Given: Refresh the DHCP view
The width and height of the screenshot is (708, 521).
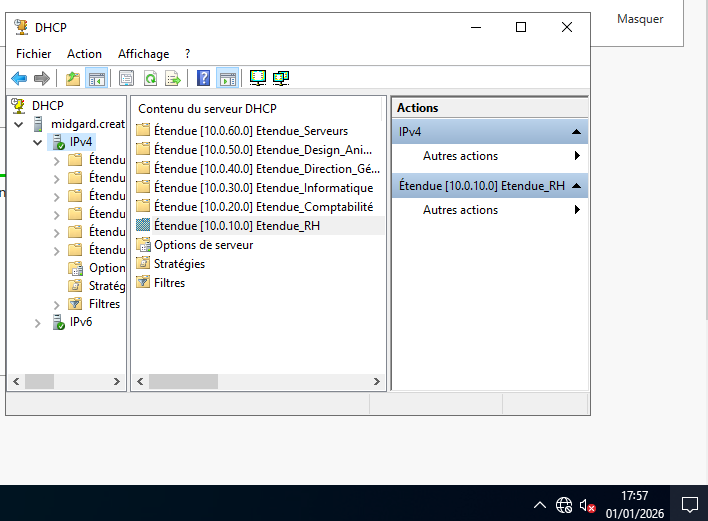Looking at the screenshot, I should pyautogui.click(x=150, y=78).
